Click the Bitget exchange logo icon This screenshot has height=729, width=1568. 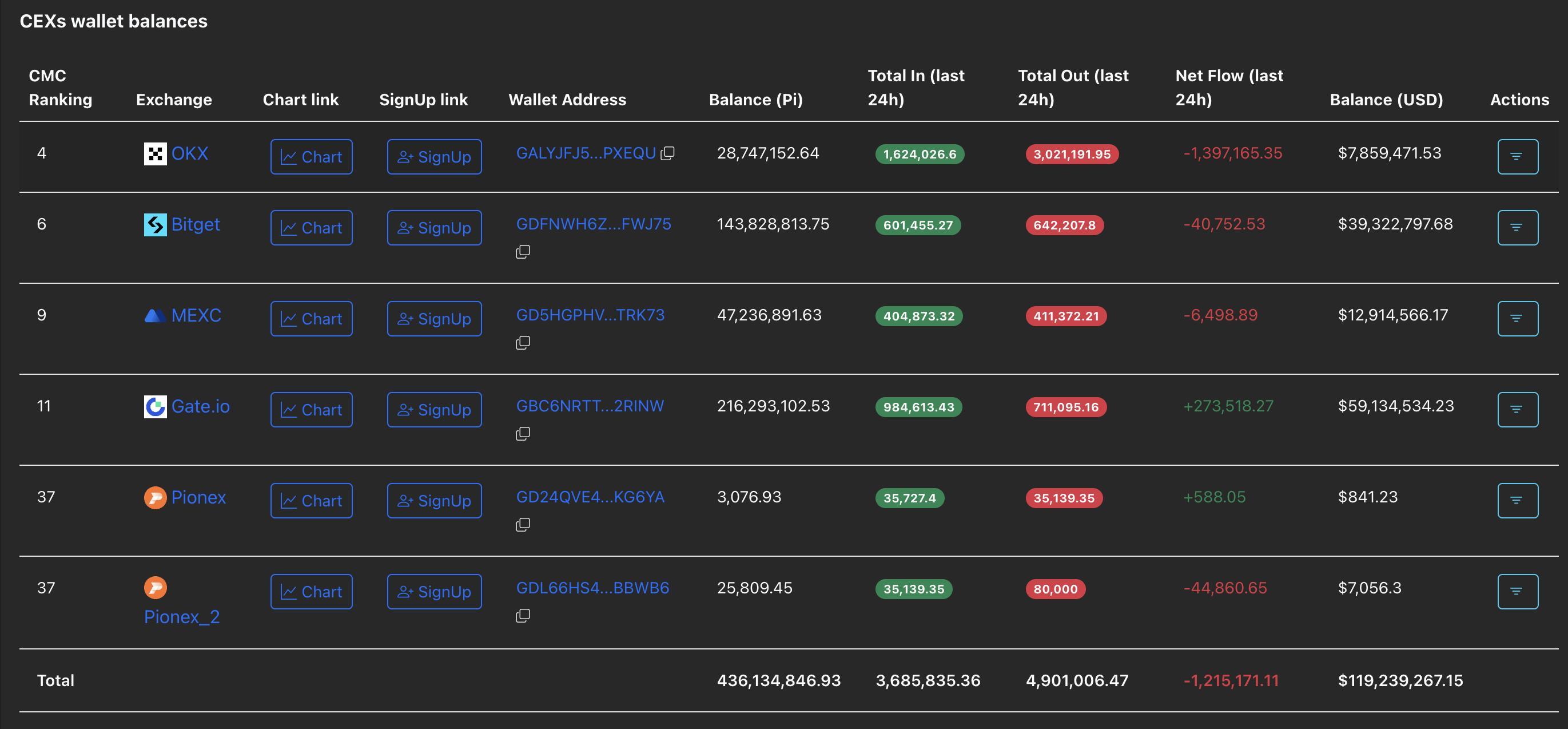tap(155, 224)
